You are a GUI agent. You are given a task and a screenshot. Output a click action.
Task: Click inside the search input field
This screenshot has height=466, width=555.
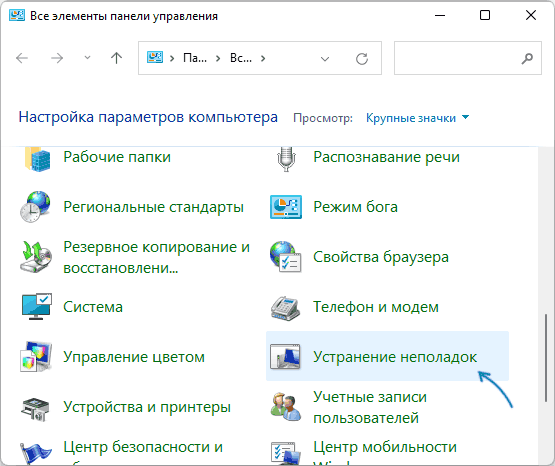point(468,58)
